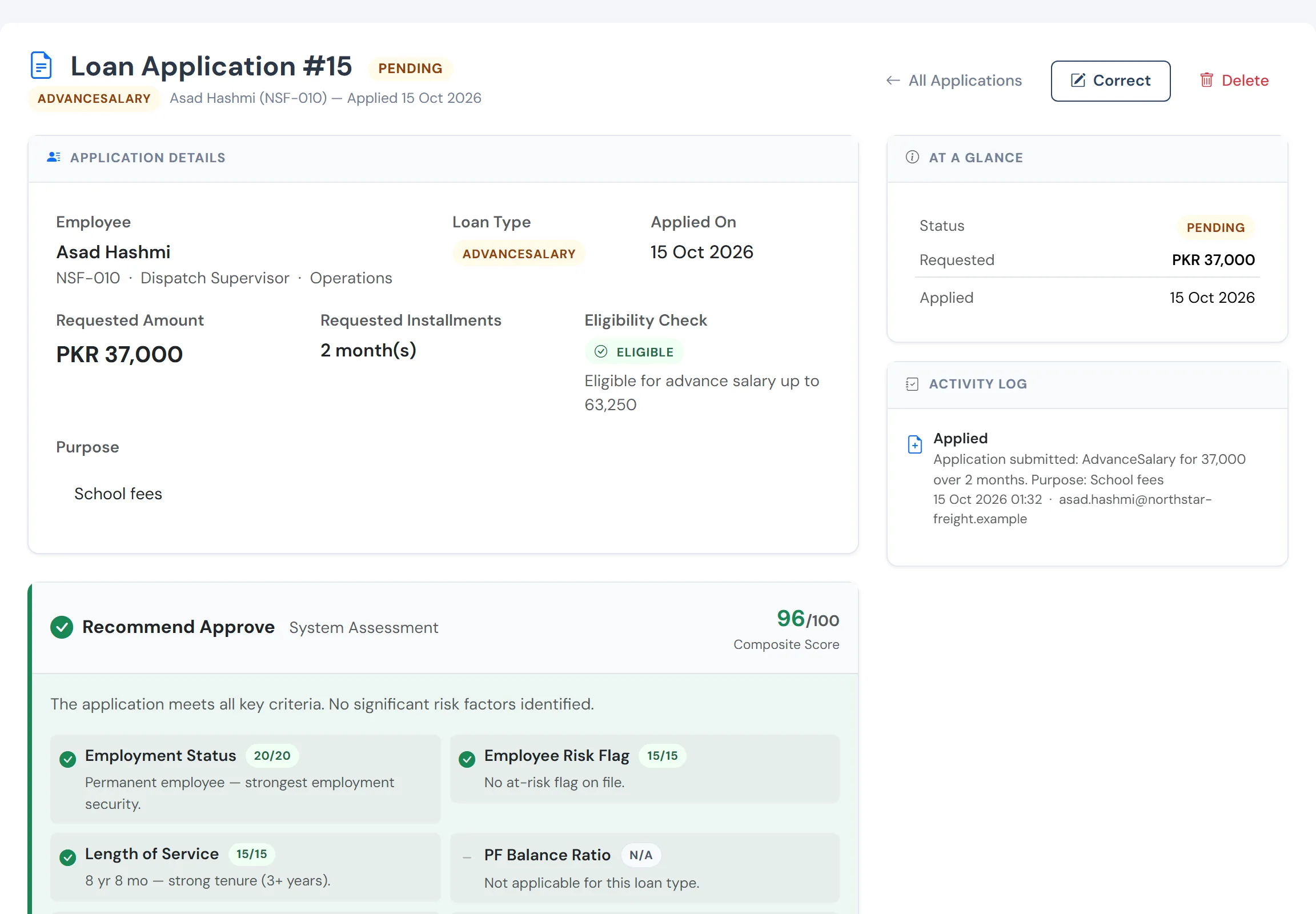This screenshot has height=914, width=1316.
Task: Click the Activity Log checklist icon
Action: point(912,384)
